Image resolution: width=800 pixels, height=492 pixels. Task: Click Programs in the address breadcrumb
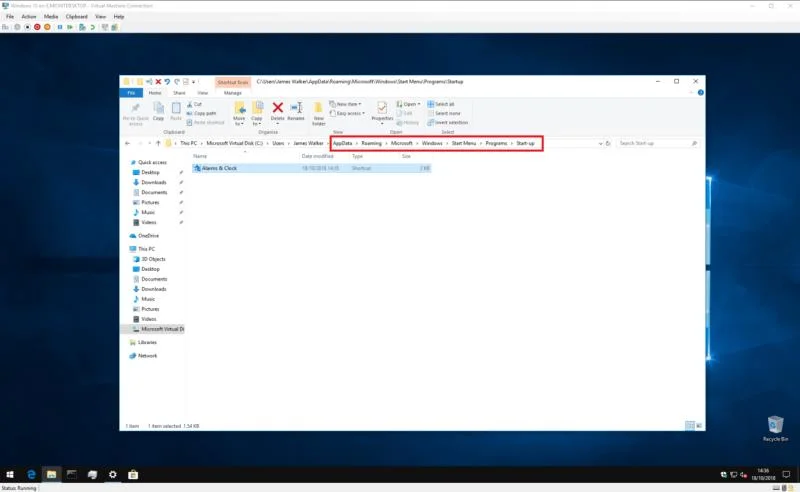496,143
